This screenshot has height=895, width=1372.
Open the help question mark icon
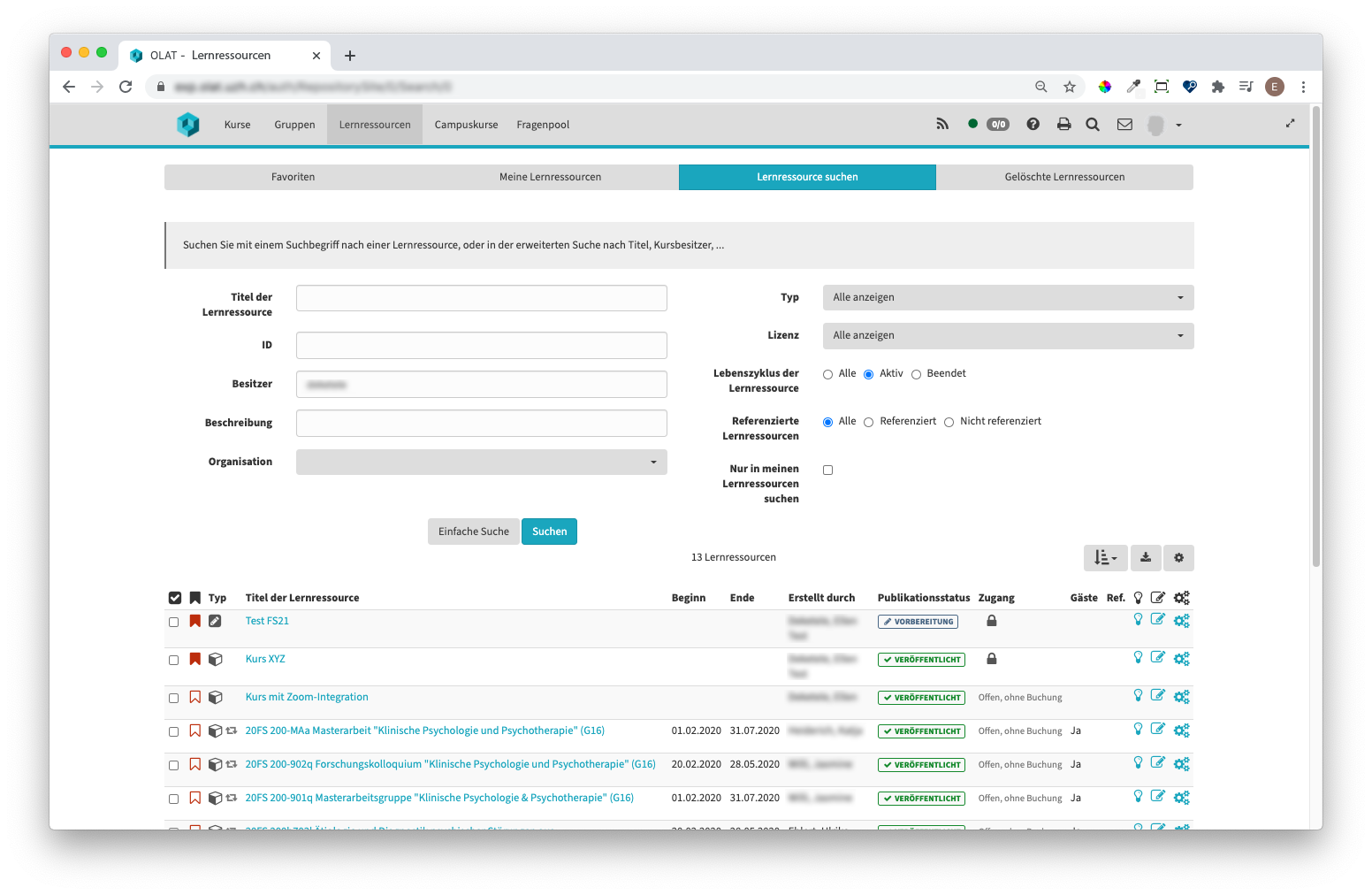1033,125
